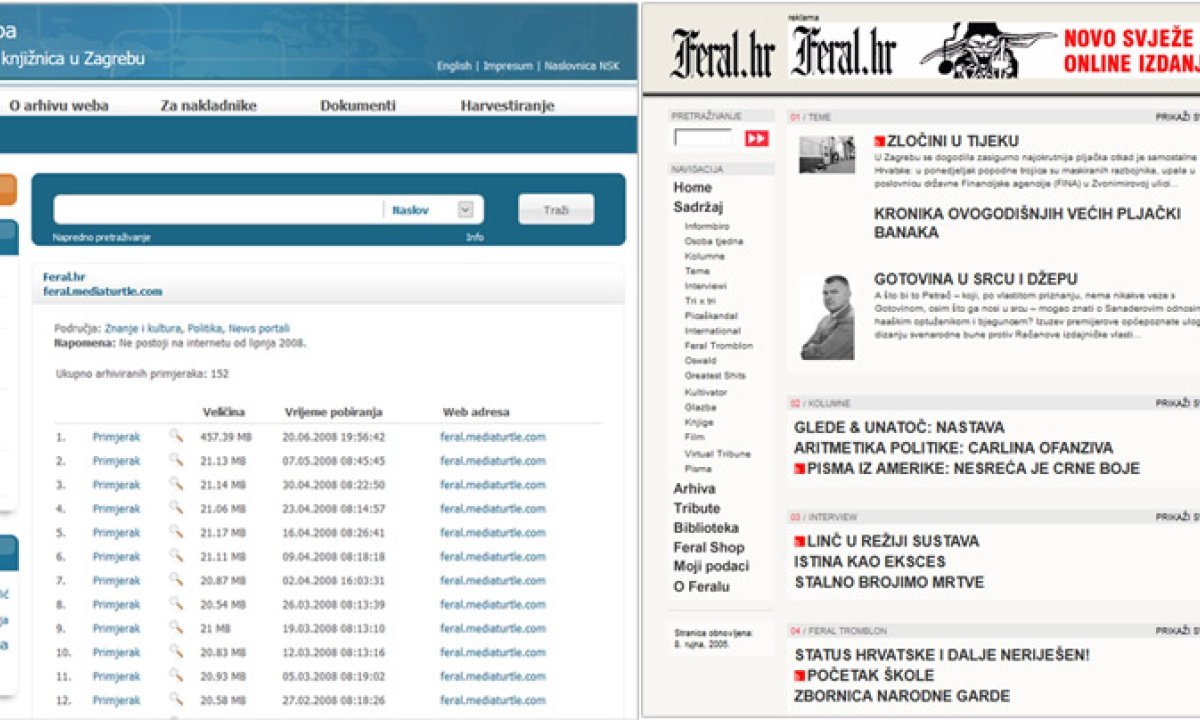Switch language via the English link
Viewport: 1200px width, 720px height.
click(x=454, y=66)
